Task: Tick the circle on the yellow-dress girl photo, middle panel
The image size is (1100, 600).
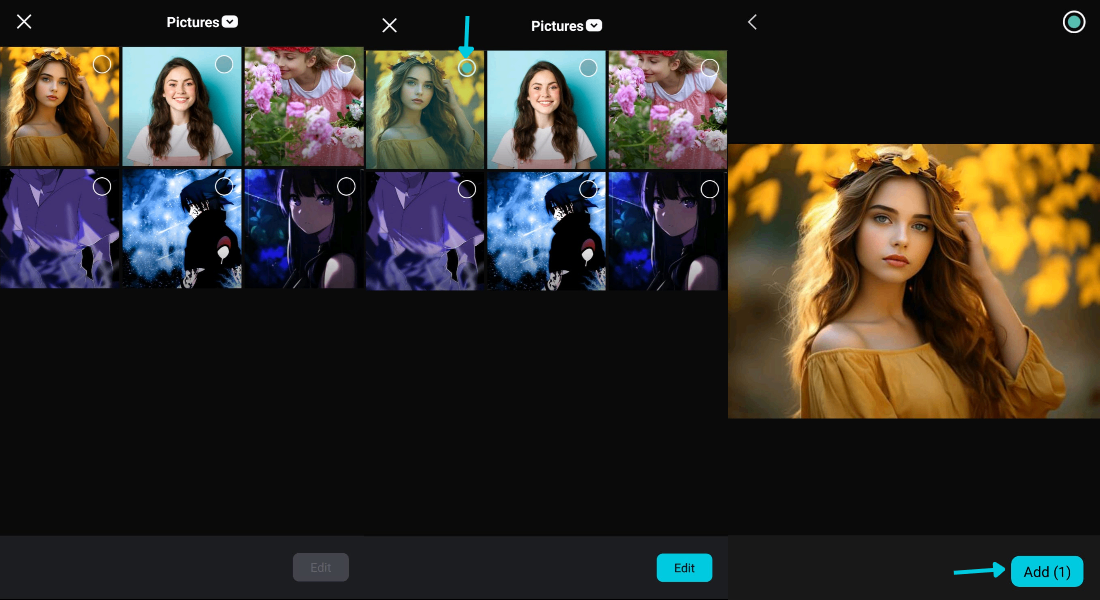Action: point(467,67)
